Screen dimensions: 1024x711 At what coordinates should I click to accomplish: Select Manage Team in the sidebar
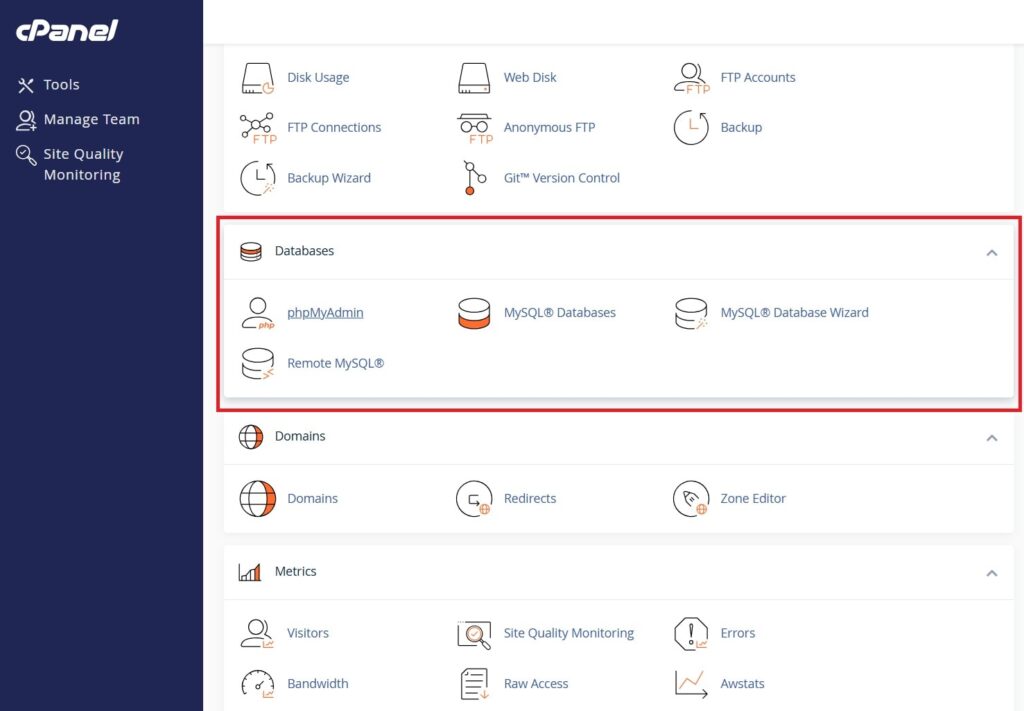(91, 119)
